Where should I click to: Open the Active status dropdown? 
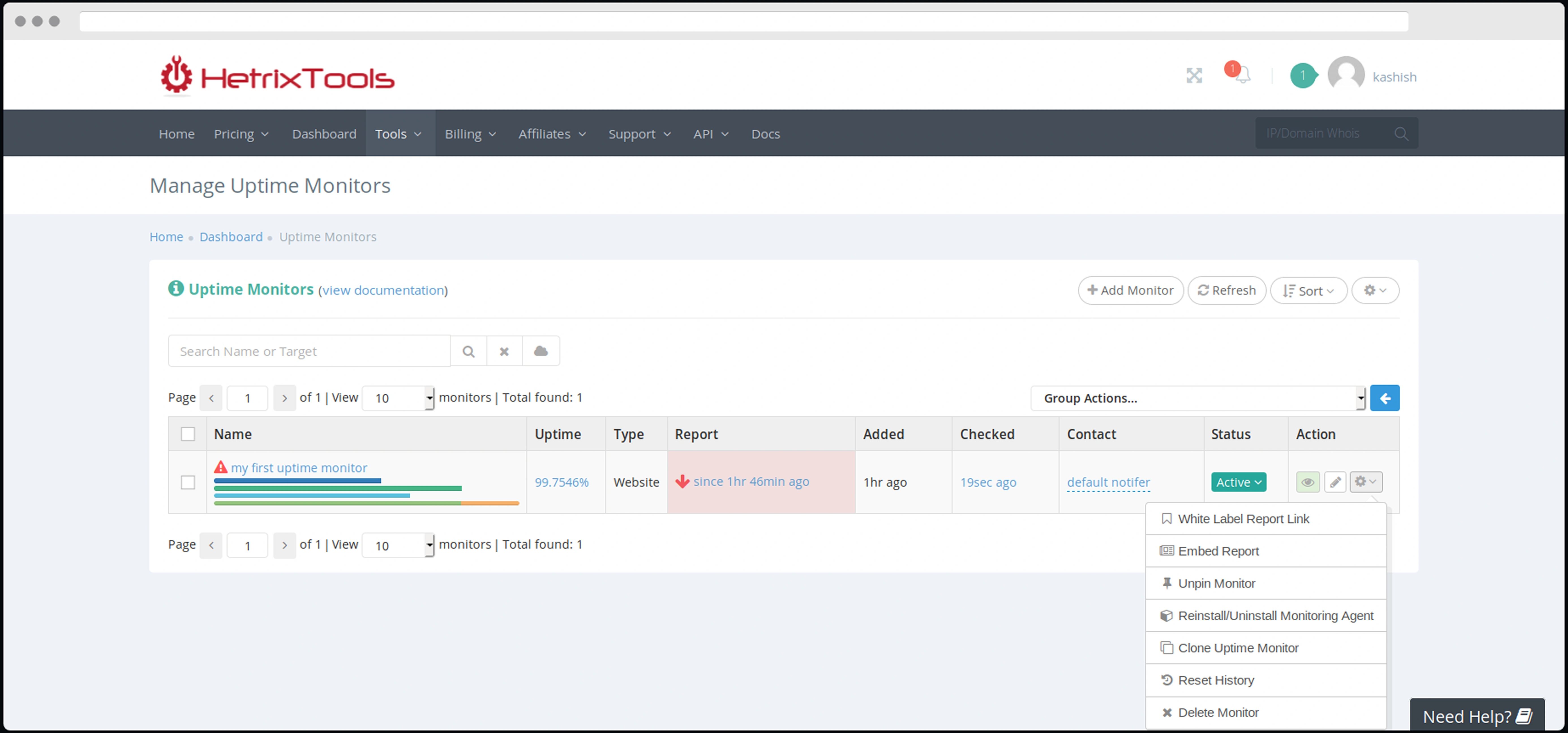tap(1238, 482)
